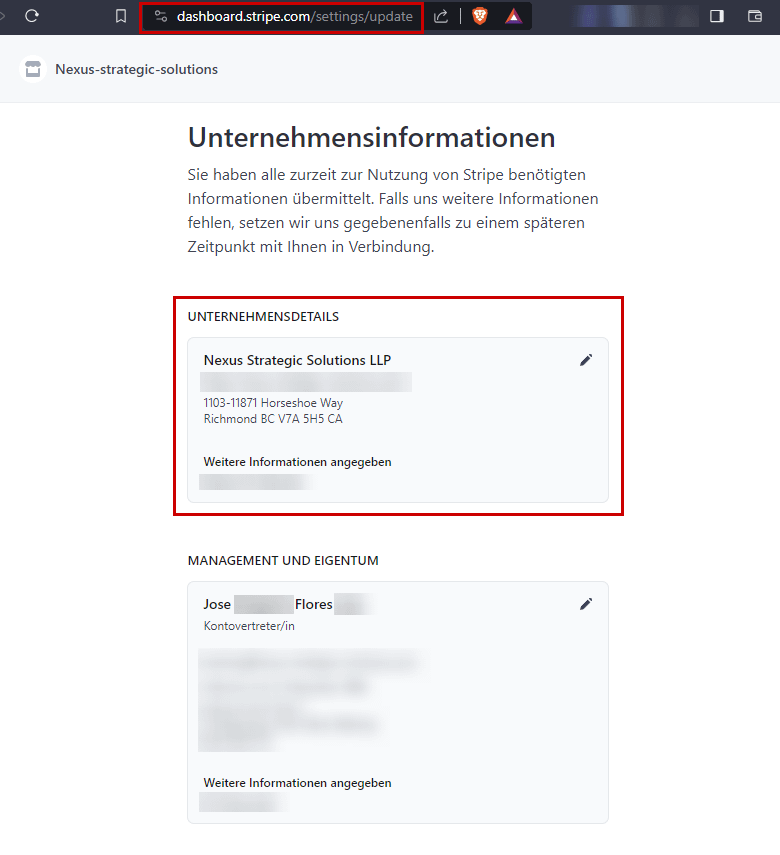Click the Brave Rewards triangle icon
Image resolution: width=780 pixels, height=855 pixels.
tap(513, 16)
